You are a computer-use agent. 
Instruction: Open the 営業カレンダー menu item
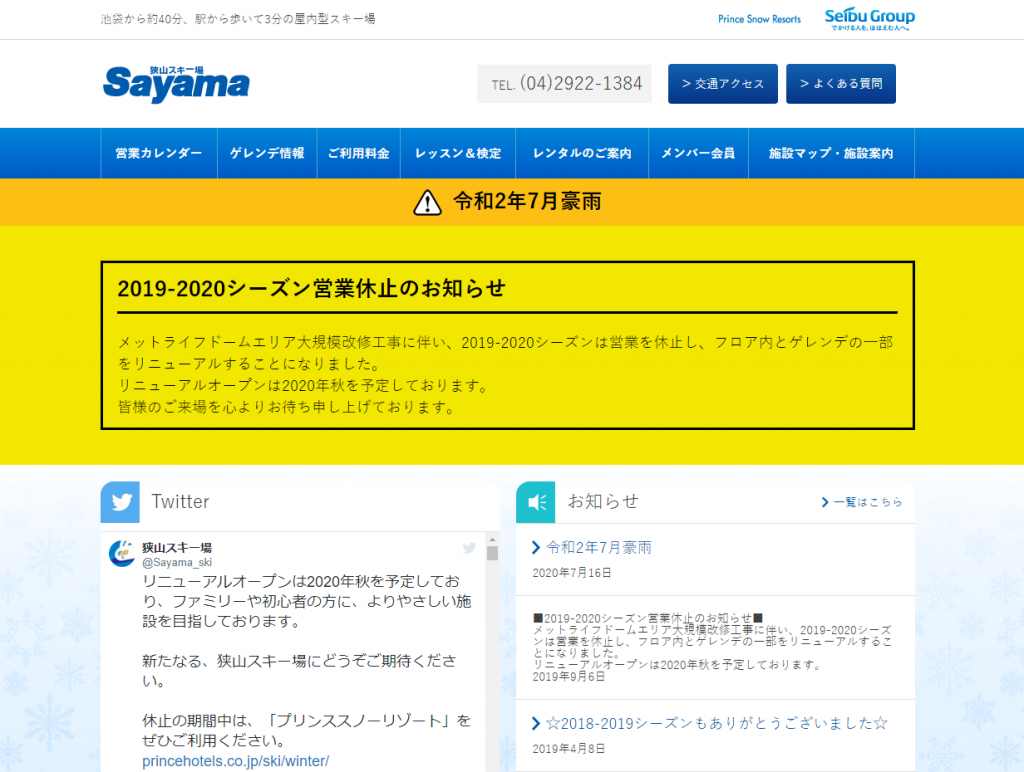click(158, 154)
